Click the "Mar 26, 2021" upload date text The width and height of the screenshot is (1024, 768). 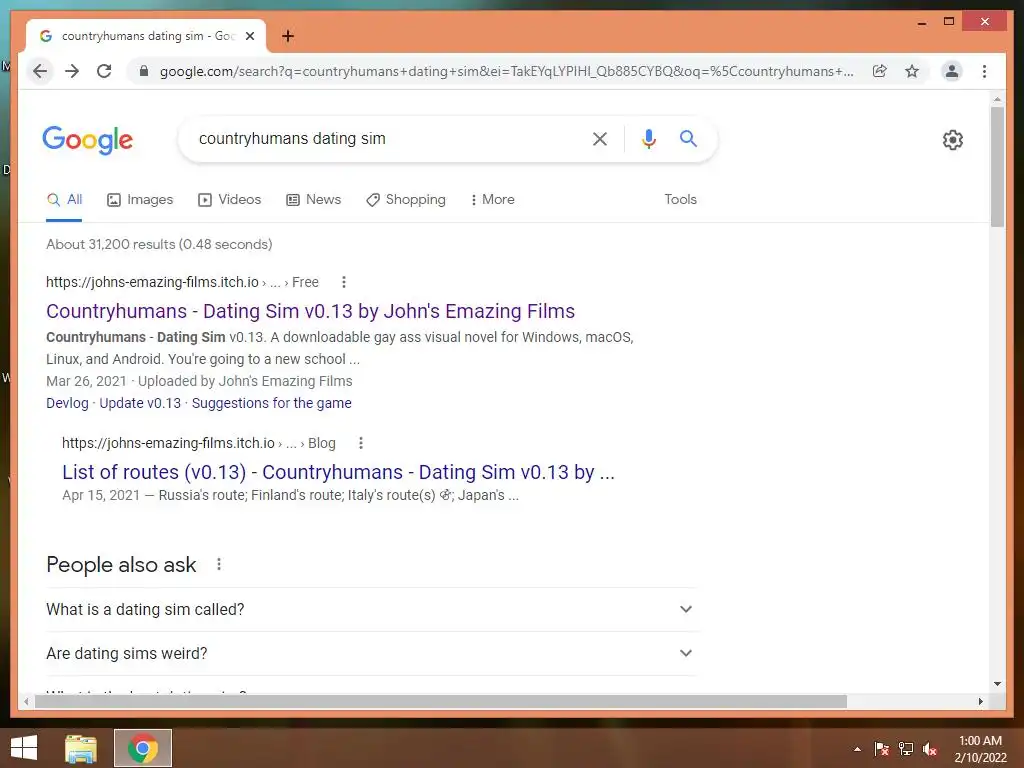click(x=86, y=381)
